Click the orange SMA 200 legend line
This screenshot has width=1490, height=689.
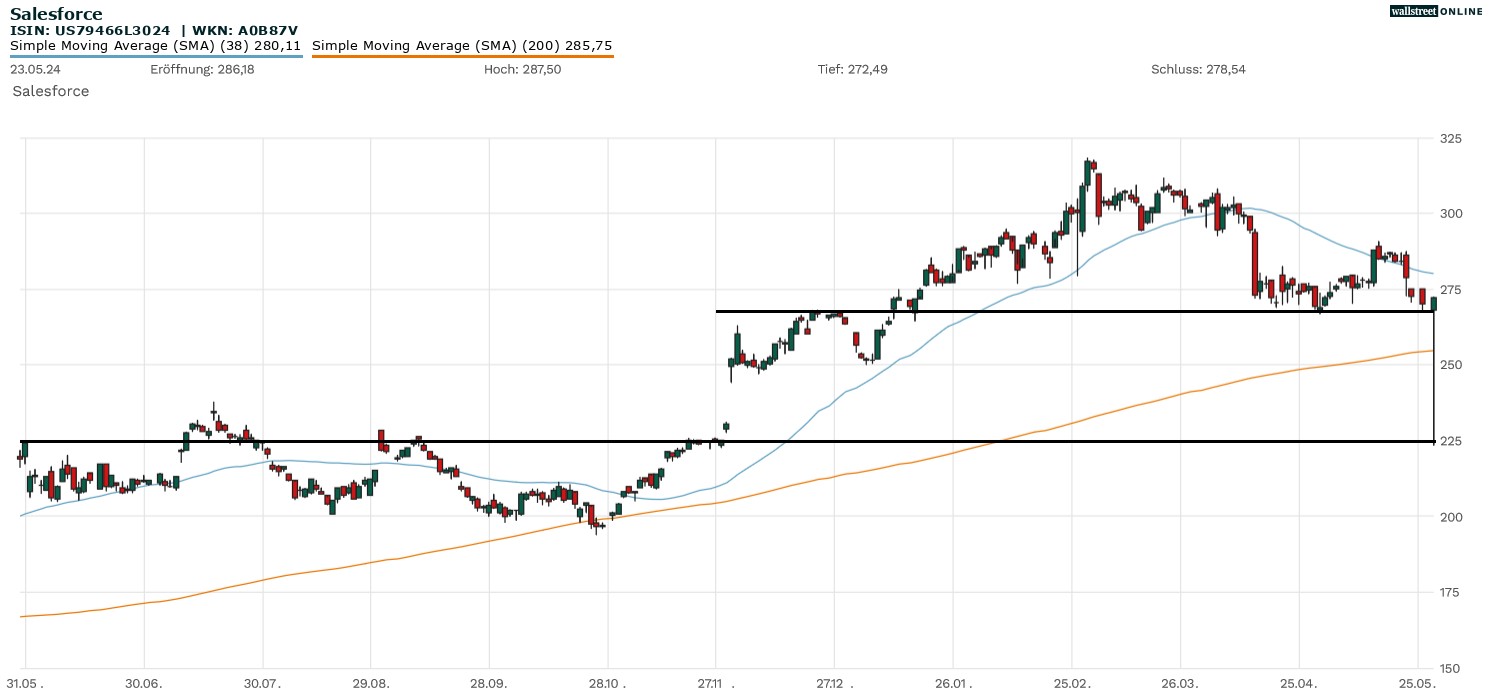462,56
